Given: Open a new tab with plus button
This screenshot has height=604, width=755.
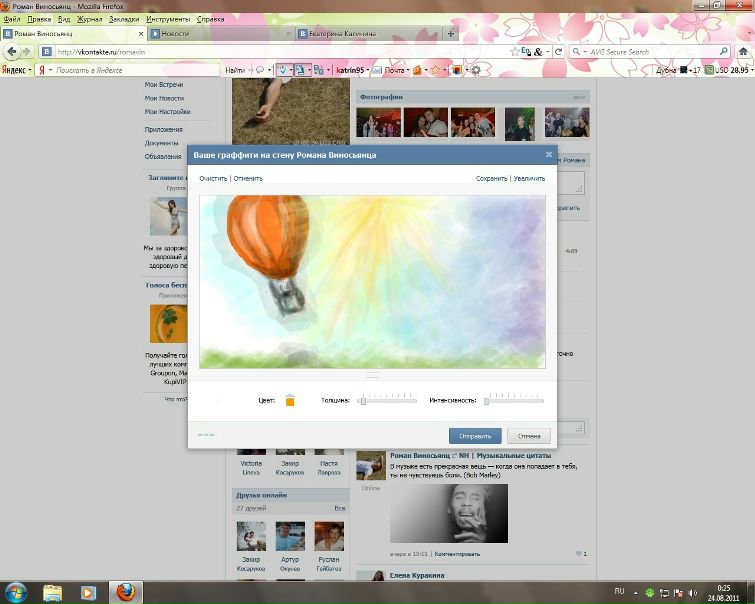Looking at the screenshot, I should point(451,34).
